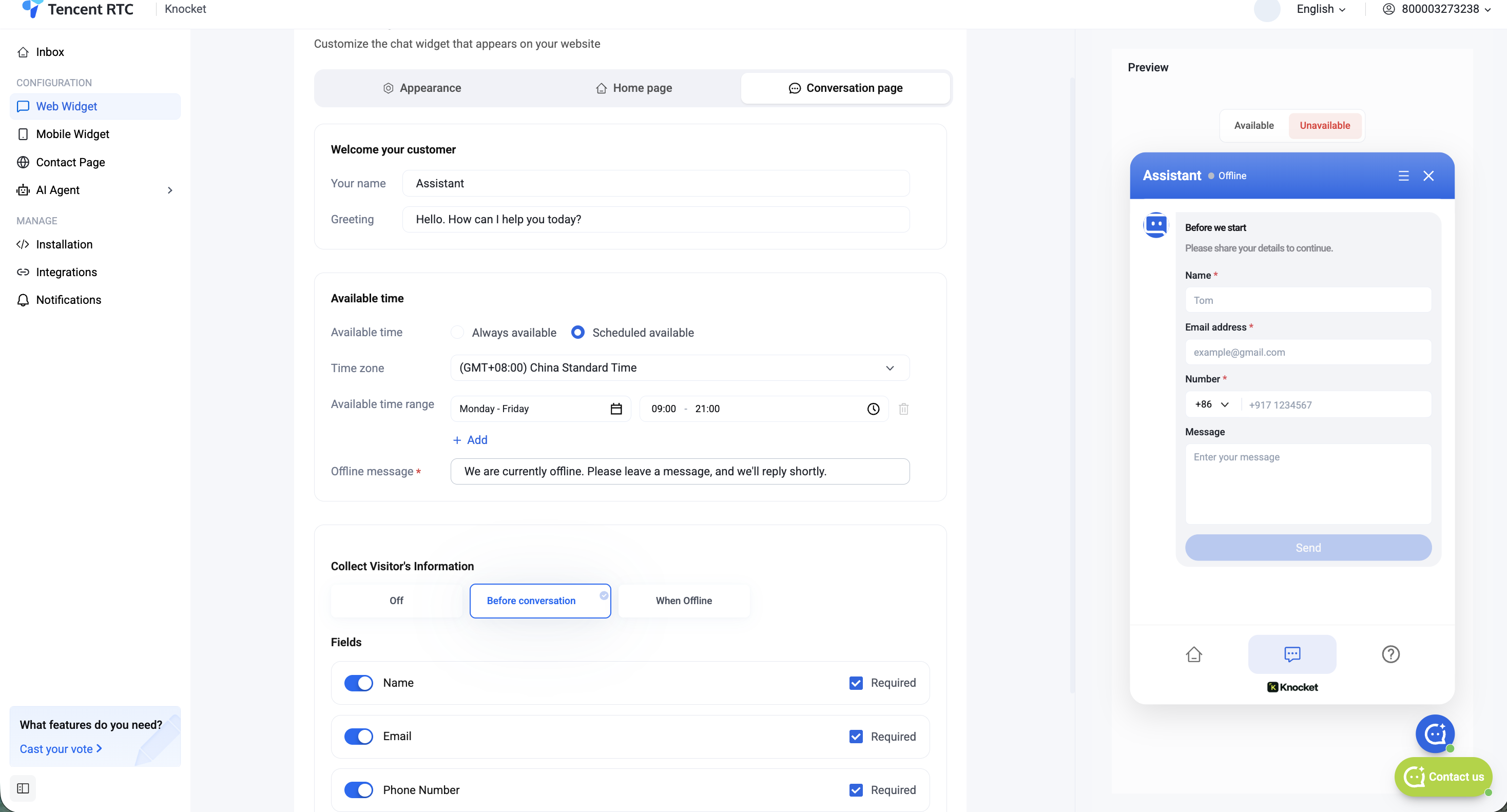Screen dimensions: 1507x812
Task: Uncheck Required for the Email field
Action: coord(855,737)
